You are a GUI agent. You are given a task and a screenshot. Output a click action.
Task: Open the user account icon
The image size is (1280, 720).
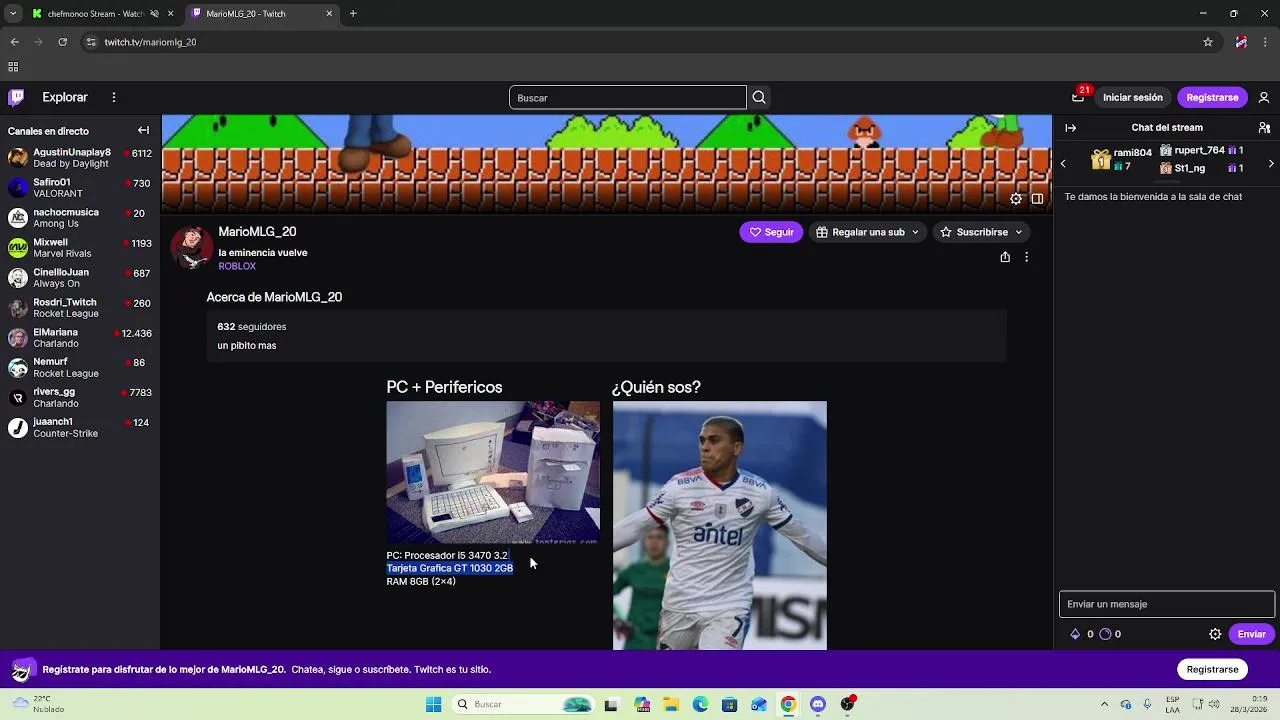point(1264,97)
